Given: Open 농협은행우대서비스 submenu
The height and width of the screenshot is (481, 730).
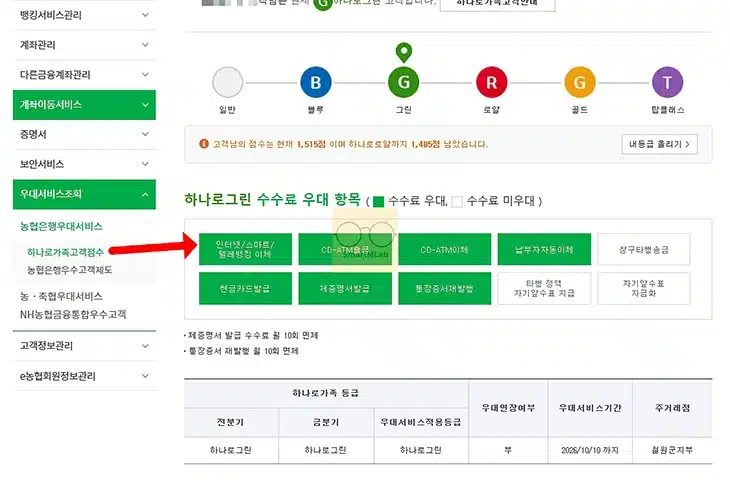Looking at the screenshot, I should (61, 227).
